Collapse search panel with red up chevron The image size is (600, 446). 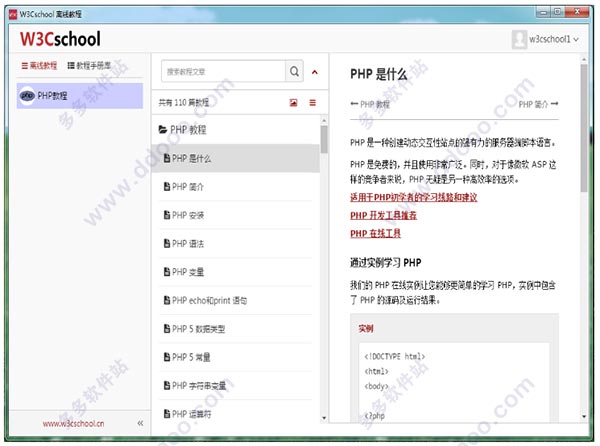point(315,72)
